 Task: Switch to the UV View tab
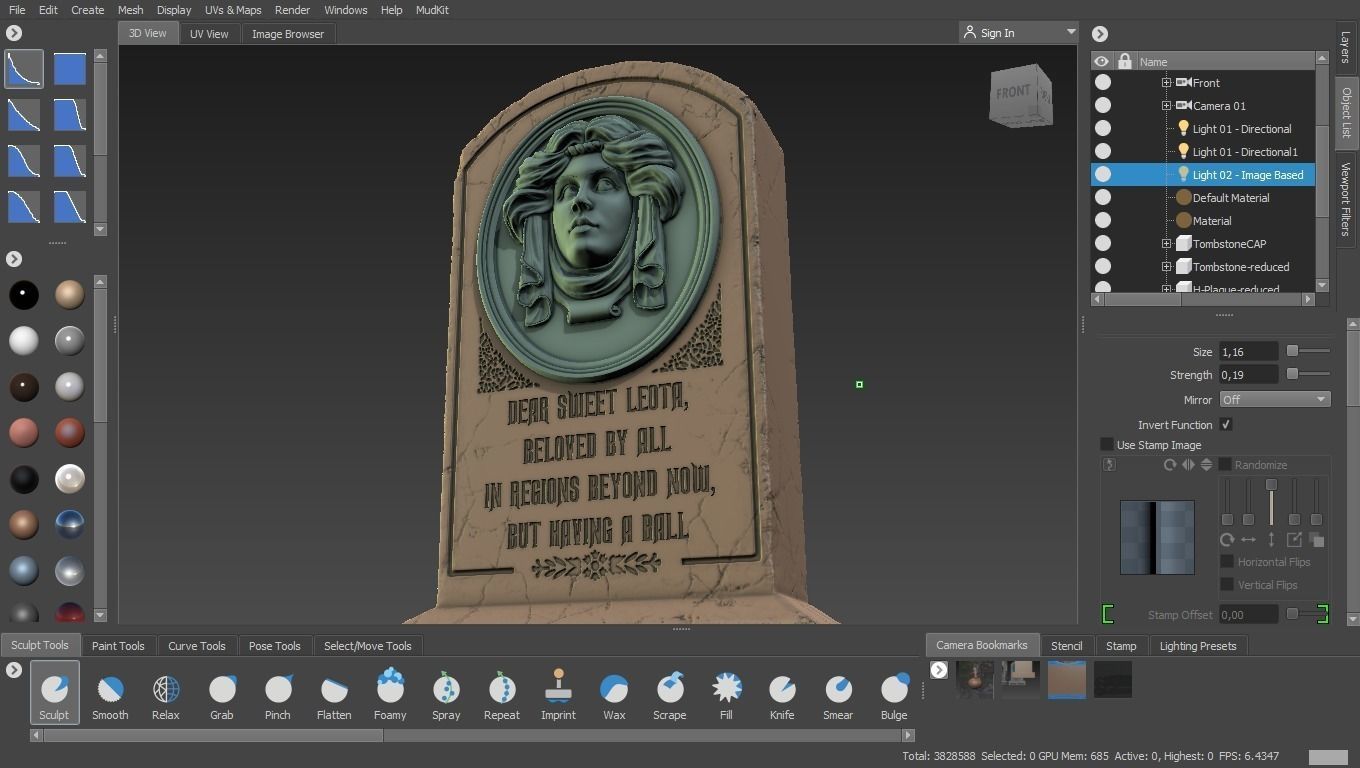(209, 34)
